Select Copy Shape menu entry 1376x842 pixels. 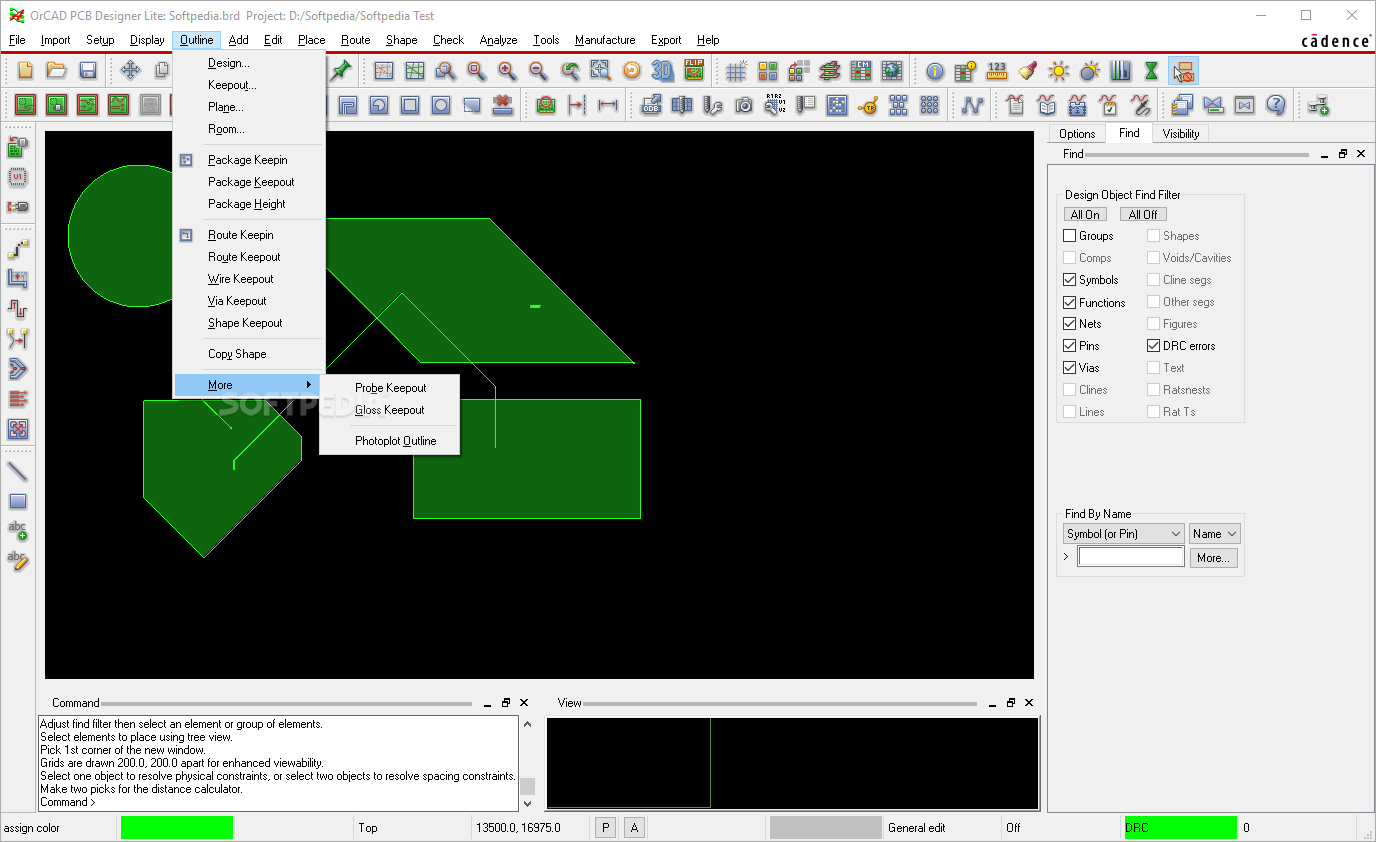pyautogui.click(x=237, y=354)
